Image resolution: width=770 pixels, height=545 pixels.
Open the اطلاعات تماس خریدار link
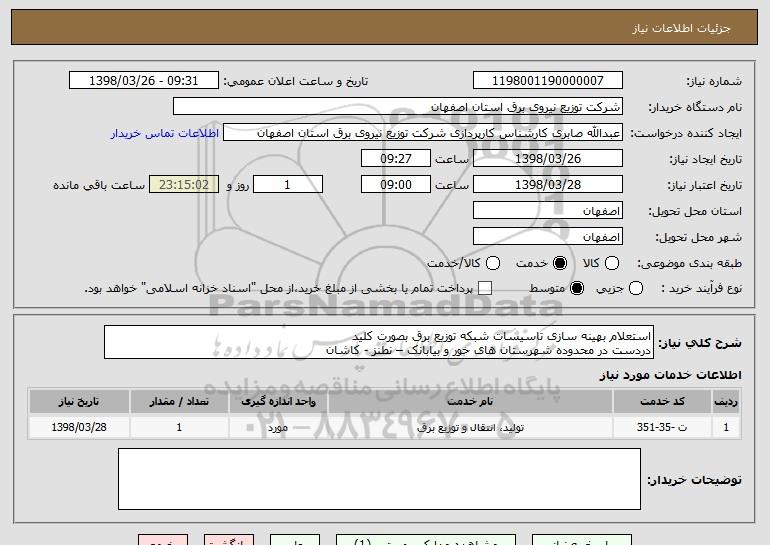point(165,134)
